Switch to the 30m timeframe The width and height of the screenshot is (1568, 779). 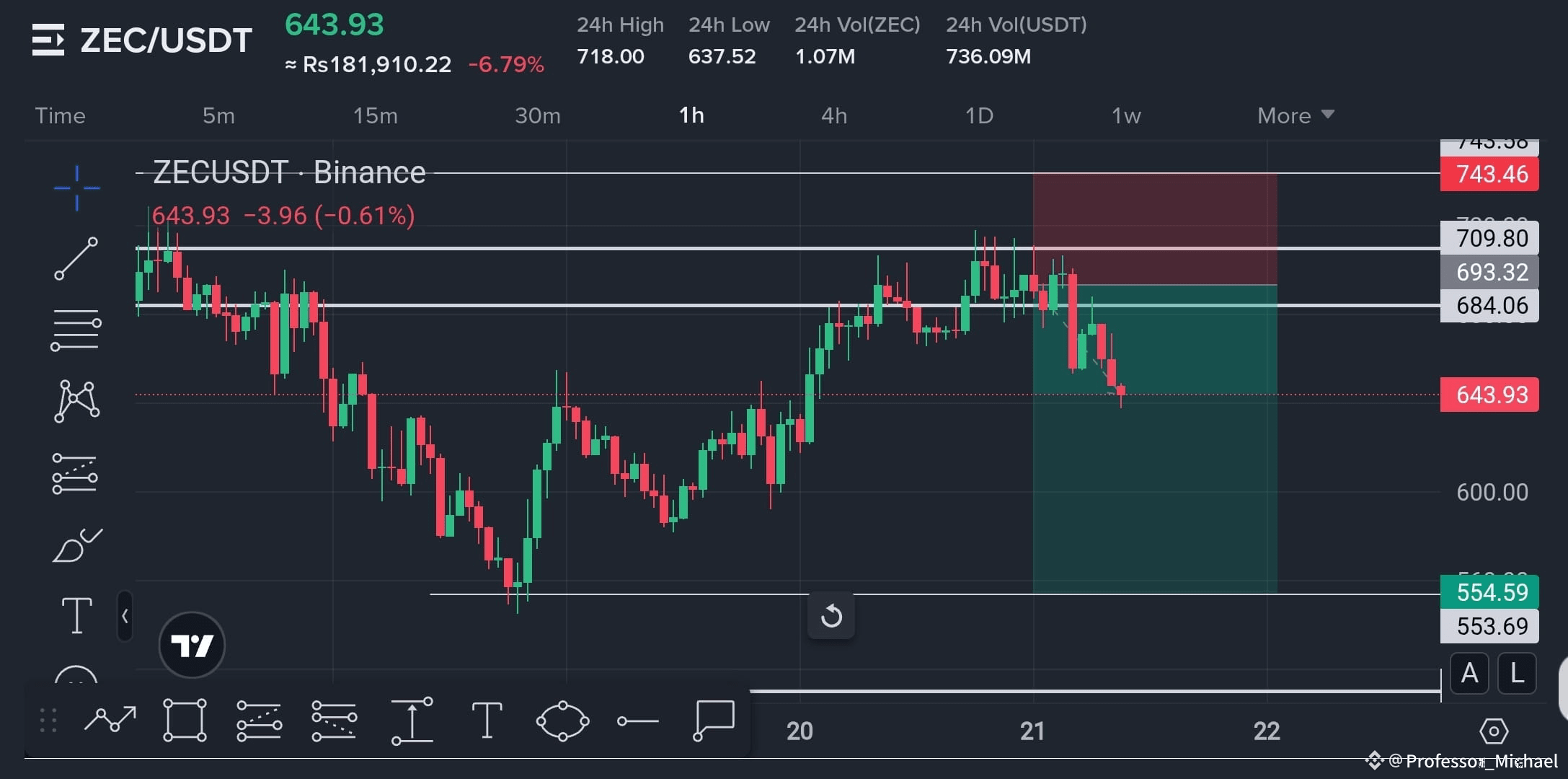point(538,115)
